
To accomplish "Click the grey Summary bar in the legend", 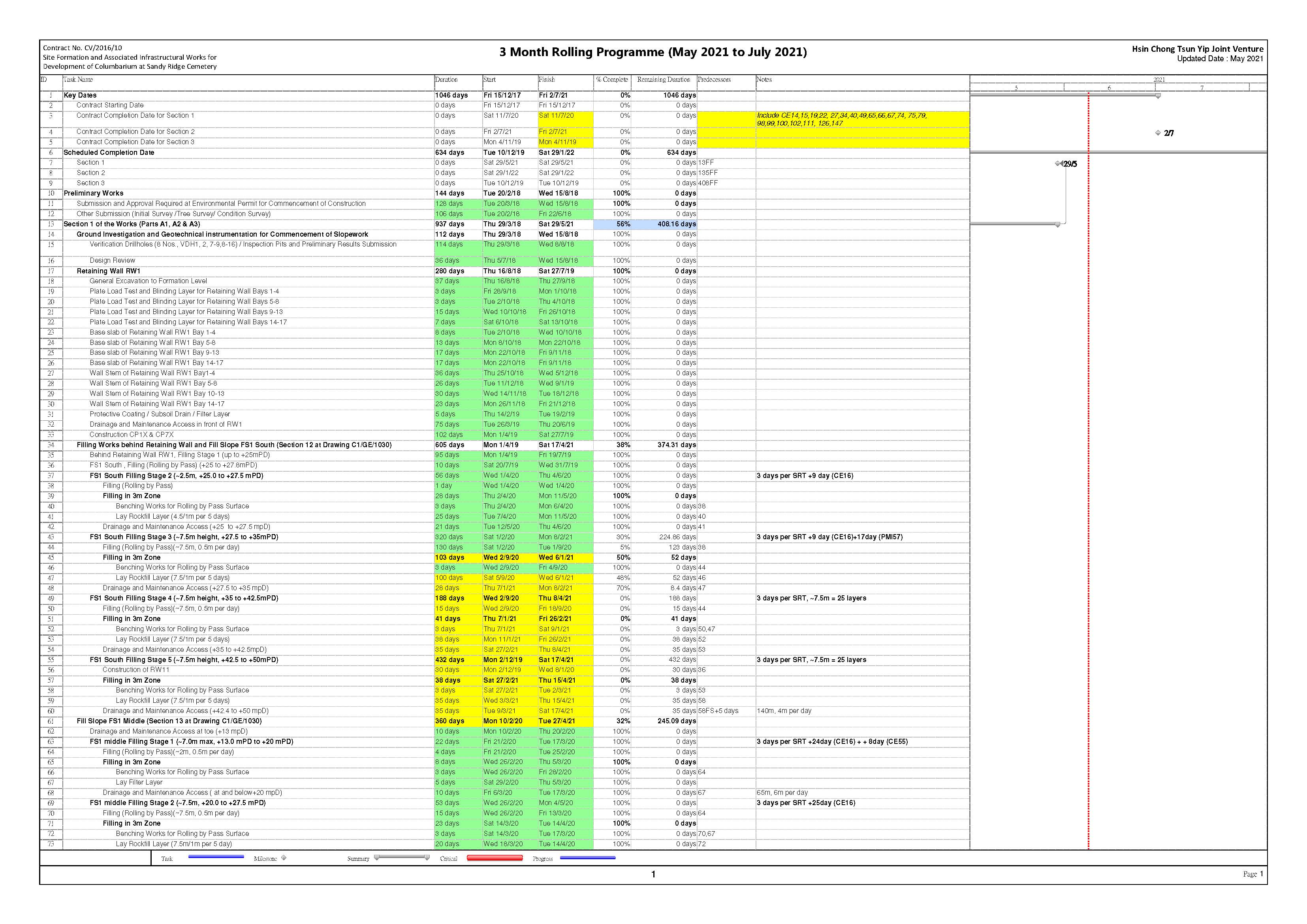I will pyautogui.click(x=402, y=857).
